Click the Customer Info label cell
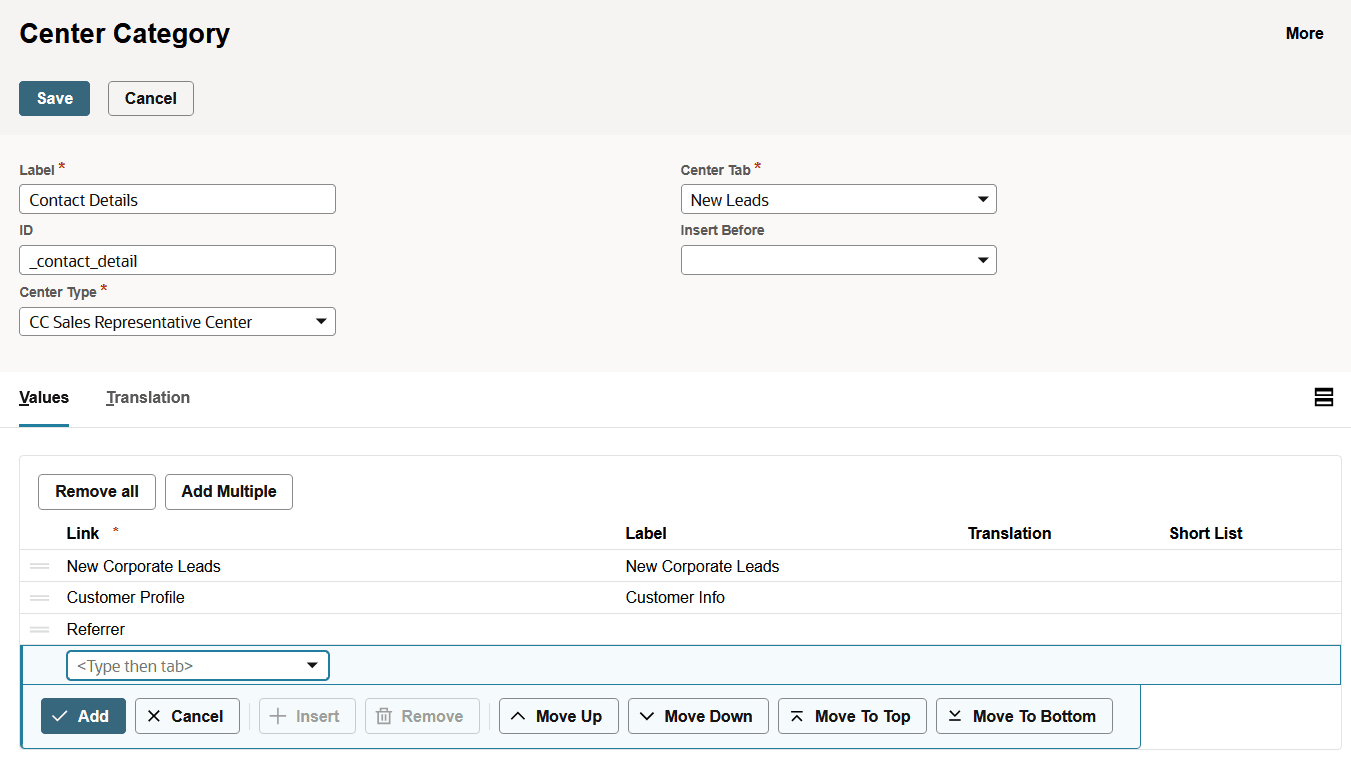This screenshot has width=1351, height=760. pyautogui.click(x=675, y=597)
